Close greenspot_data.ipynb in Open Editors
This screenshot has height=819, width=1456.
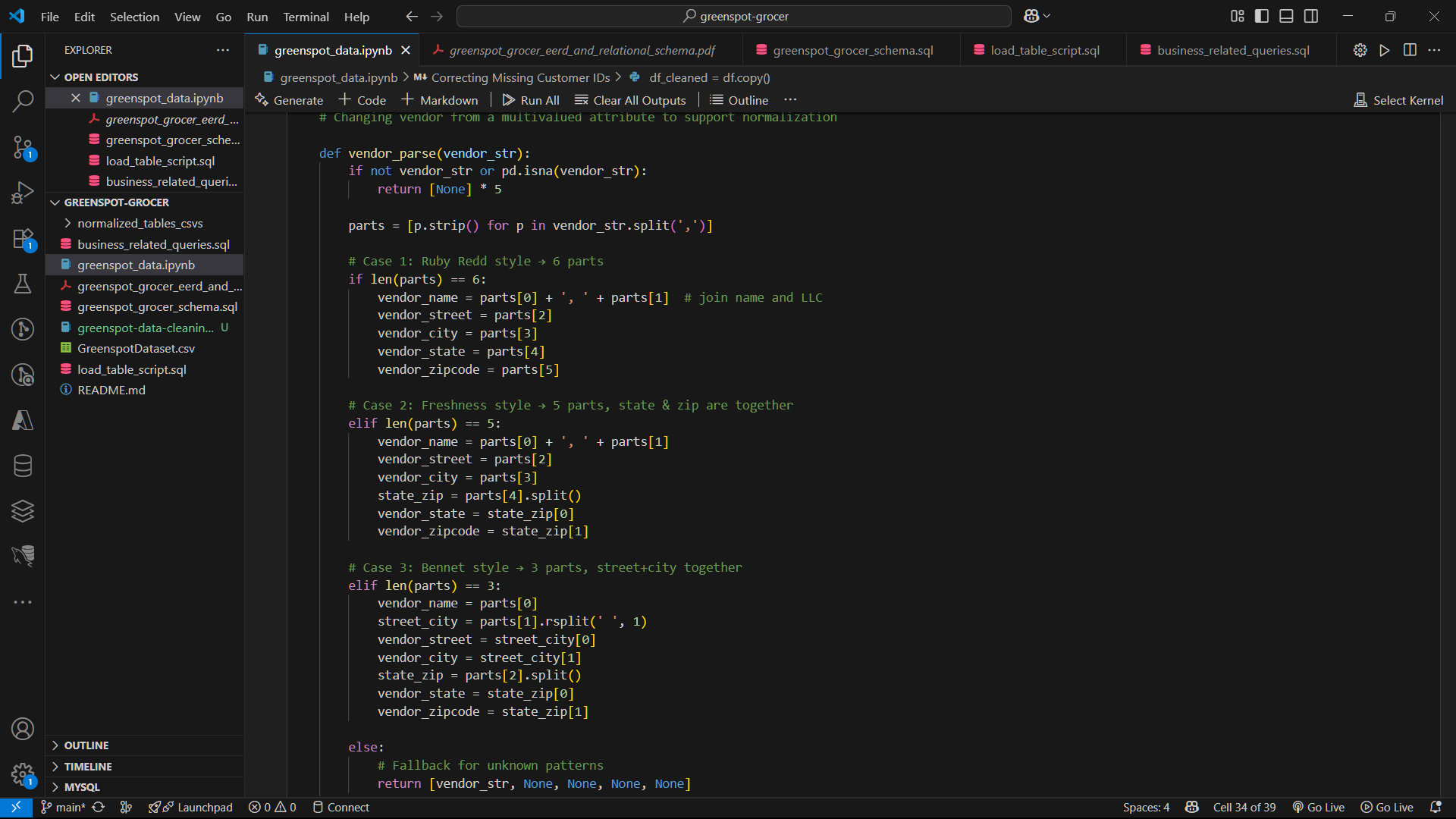76,98
